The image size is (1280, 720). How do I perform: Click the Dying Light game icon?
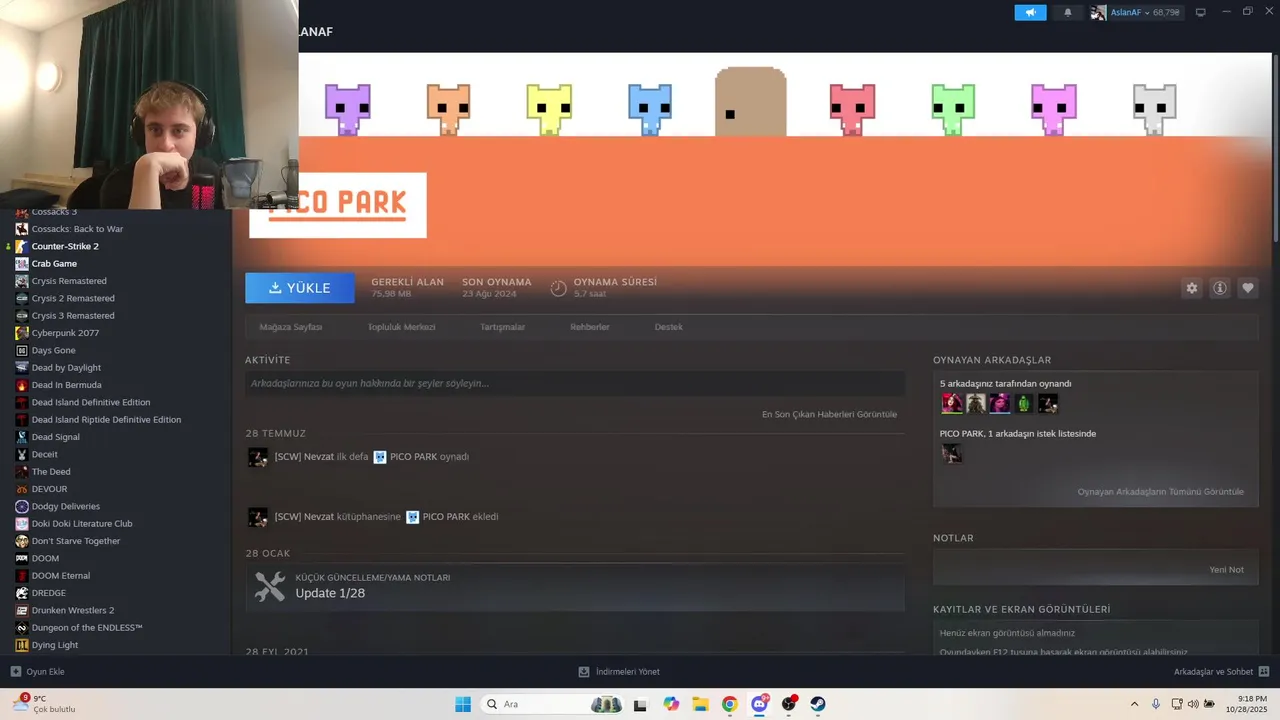(22, 645)
